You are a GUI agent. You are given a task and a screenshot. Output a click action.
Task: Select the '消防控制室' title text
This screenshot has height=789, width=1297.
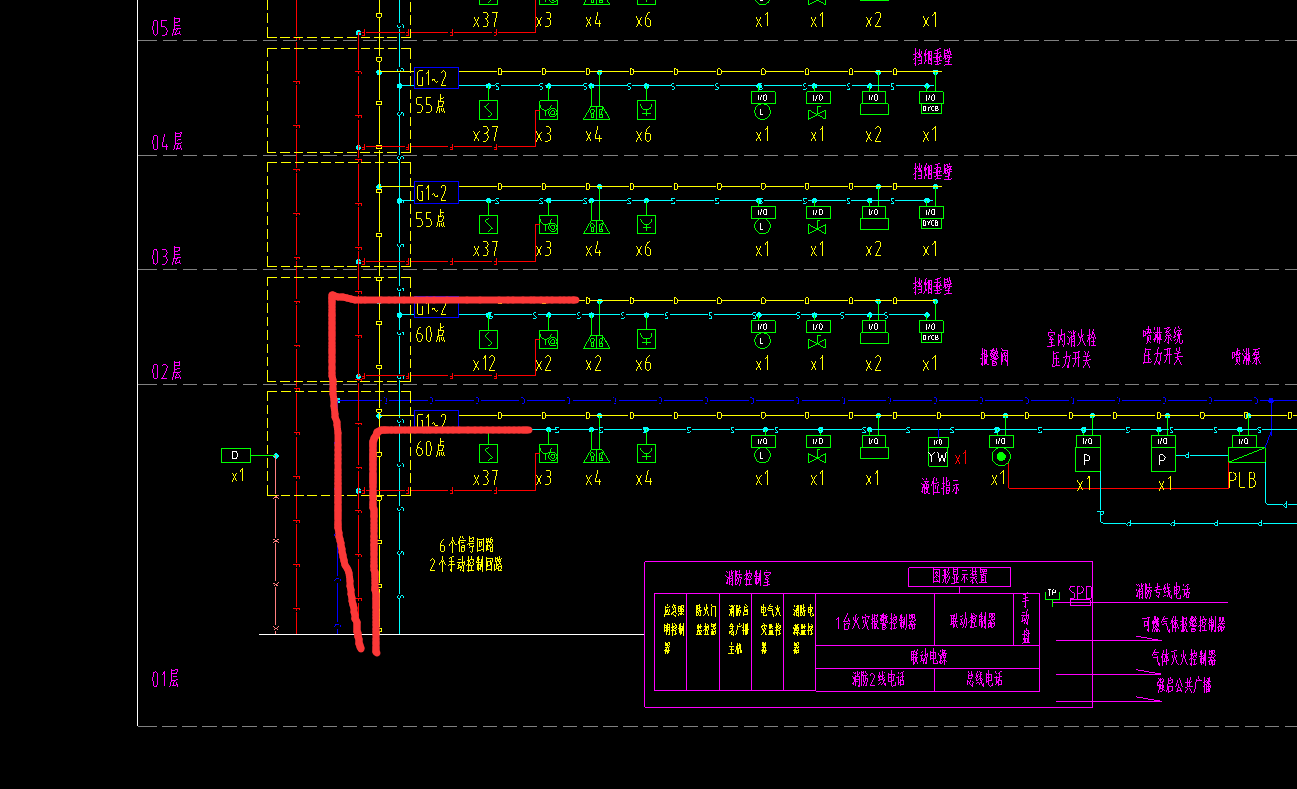click(x=748, y=579)
